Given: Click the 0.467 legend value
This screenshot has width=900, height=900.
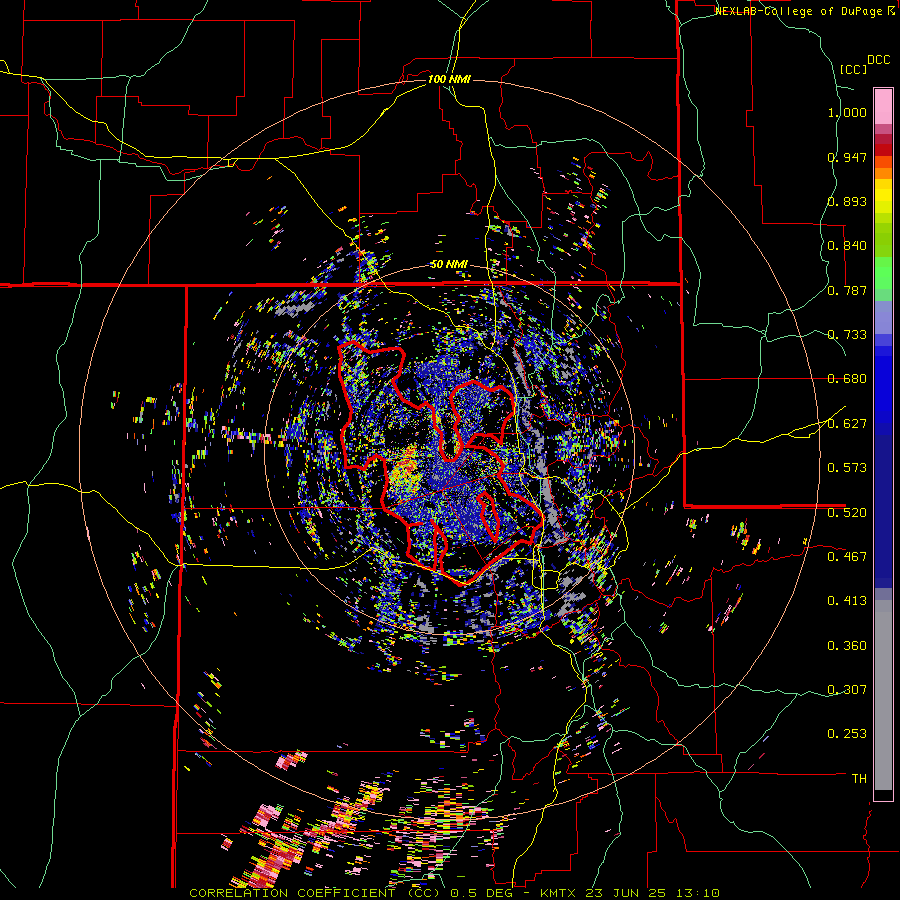Looking at the screenshot, I should pos(847,557).
